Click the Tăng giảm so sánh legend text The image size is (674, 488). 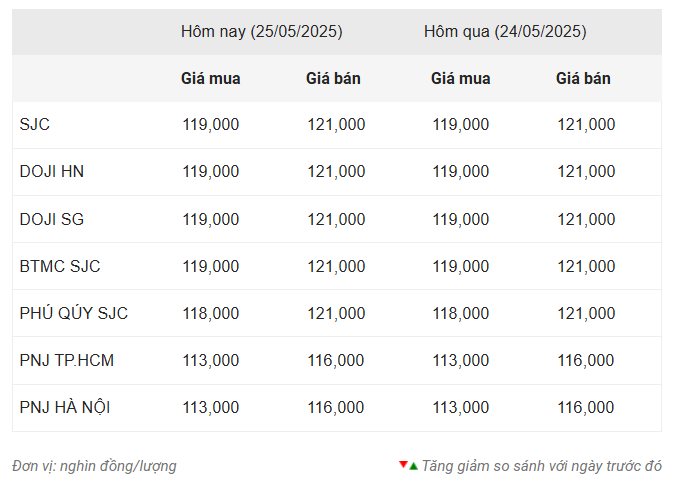tap(541, 466)
